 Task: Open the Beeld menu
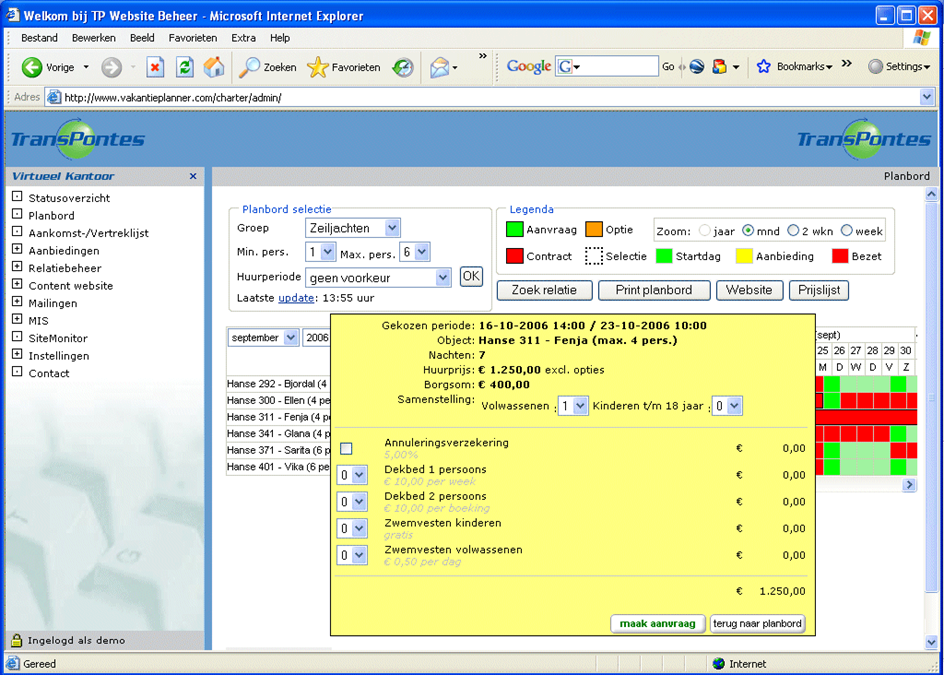click(x=142, y=38)
